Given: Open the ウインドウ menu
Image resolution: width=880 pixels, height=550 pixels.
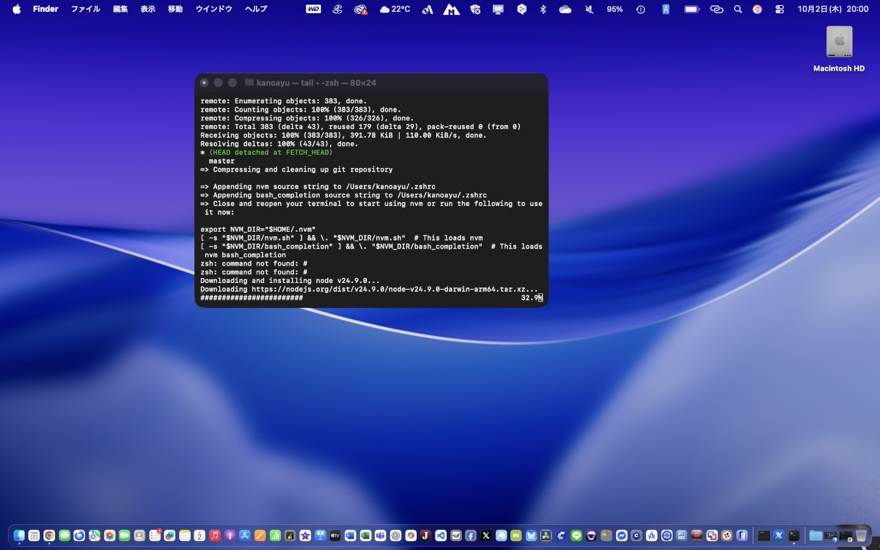Looking at the screenshot, I should coord(213,9).
